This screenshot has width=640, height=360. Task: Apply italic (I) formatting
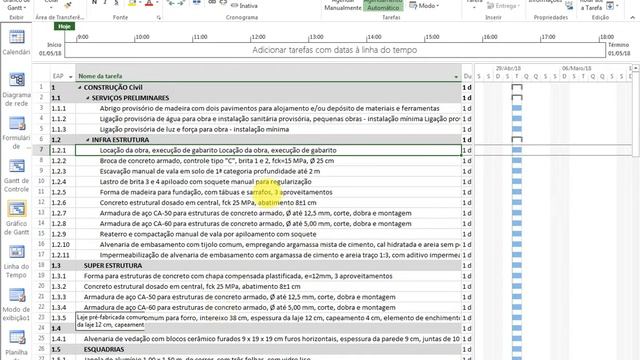point(105,3)
